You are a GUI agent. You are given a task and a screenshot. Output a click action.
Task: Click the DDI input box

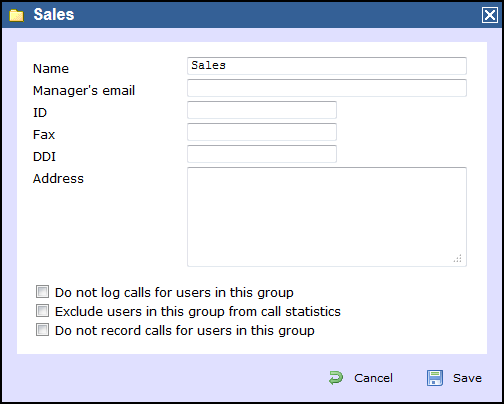click(262, 154)
